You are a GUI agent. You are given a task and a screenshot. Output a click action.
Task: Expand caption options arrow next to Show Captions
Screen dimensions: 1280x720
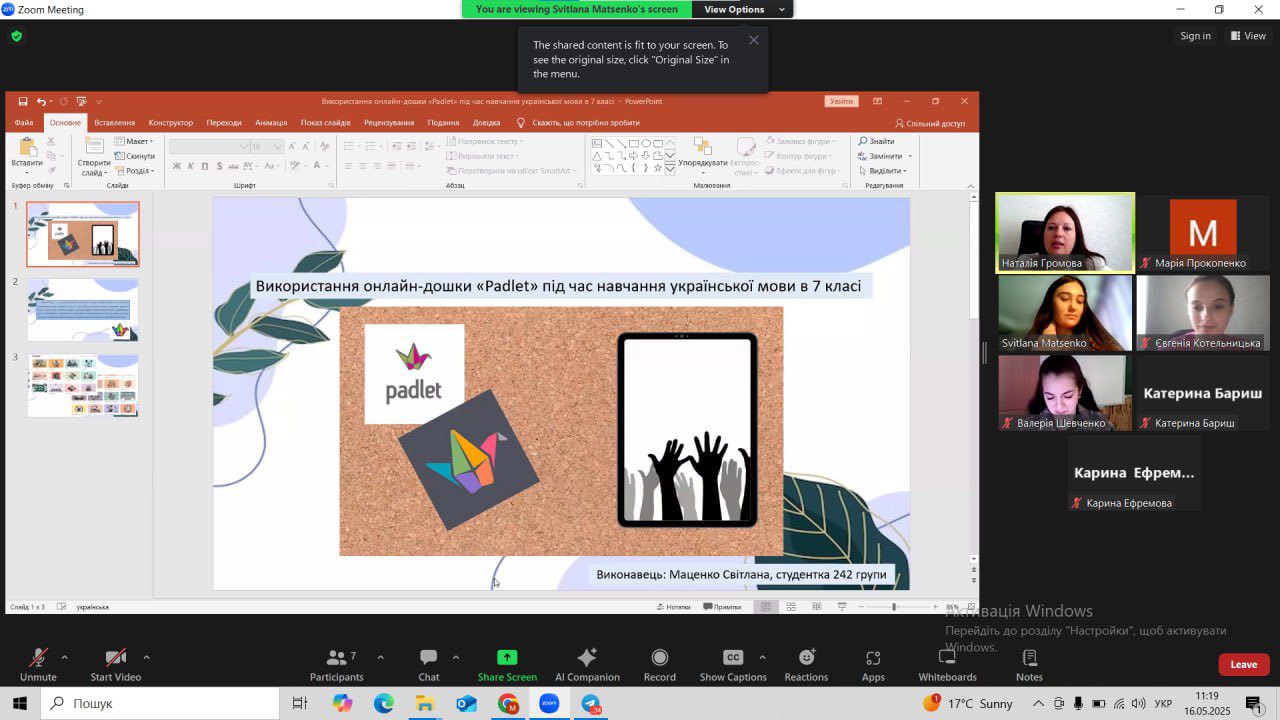pos(762,657)
